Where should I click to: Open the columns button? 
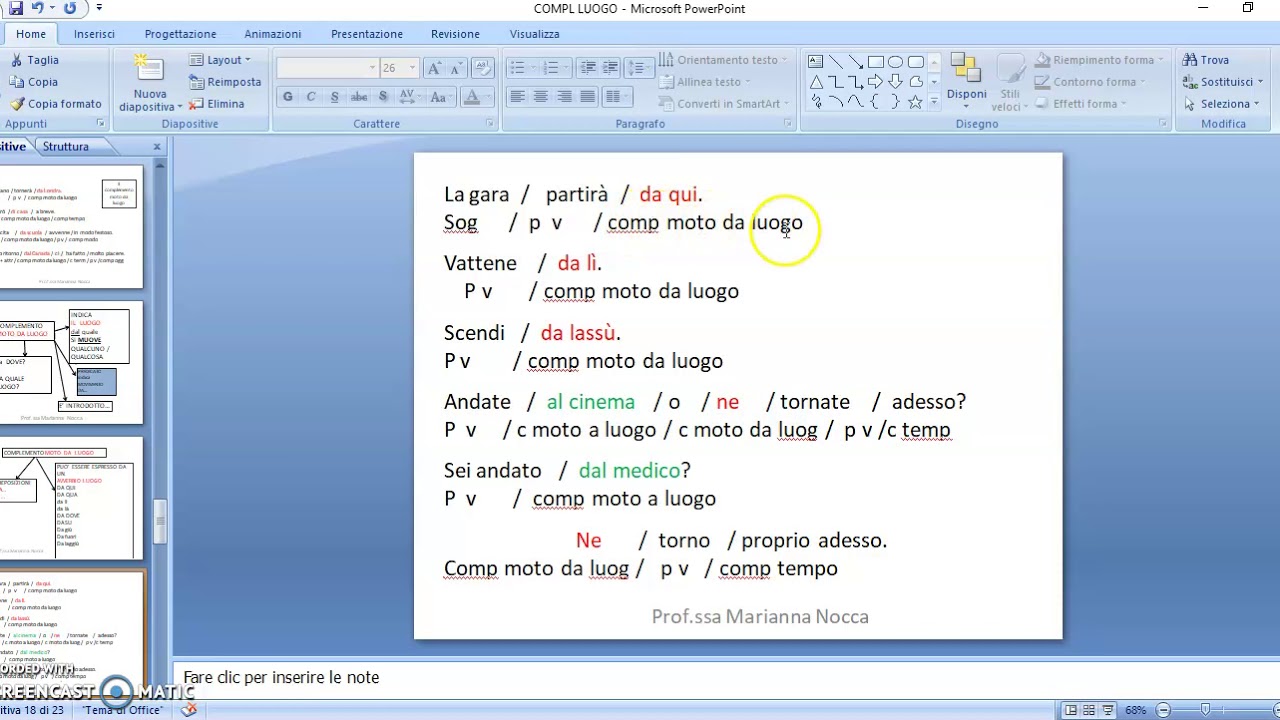616,97
